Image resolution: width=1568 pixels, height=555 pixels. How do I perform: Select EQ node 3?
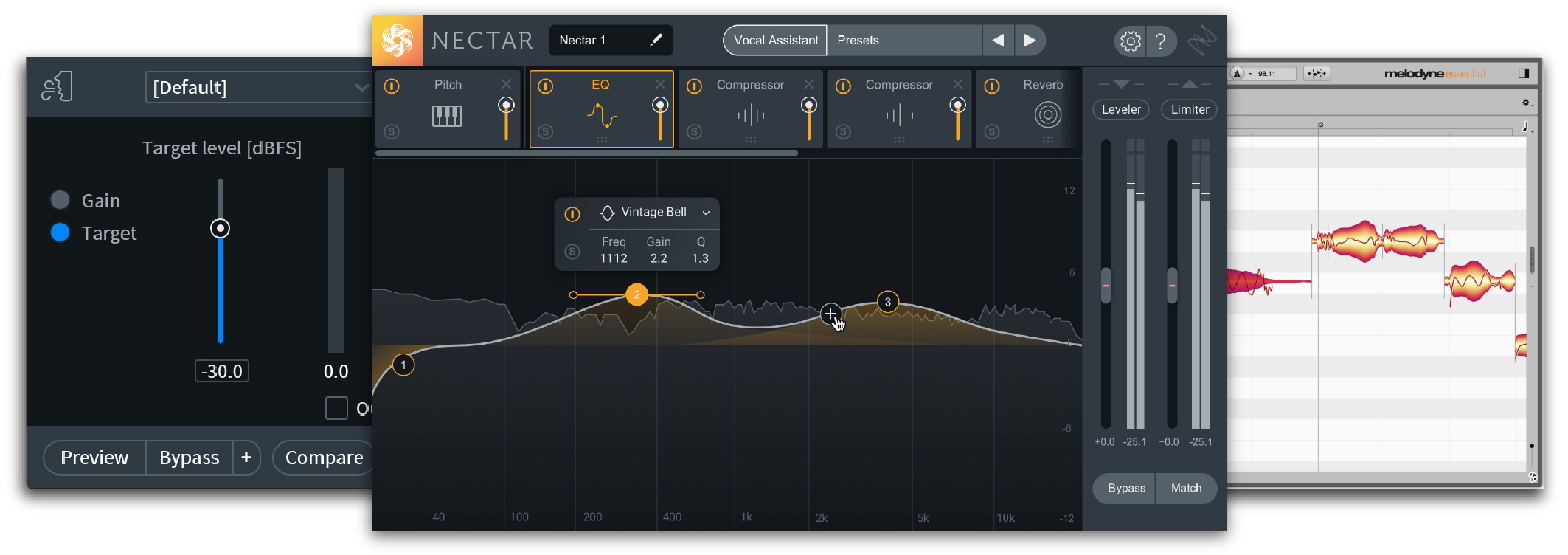pos(888,302)
